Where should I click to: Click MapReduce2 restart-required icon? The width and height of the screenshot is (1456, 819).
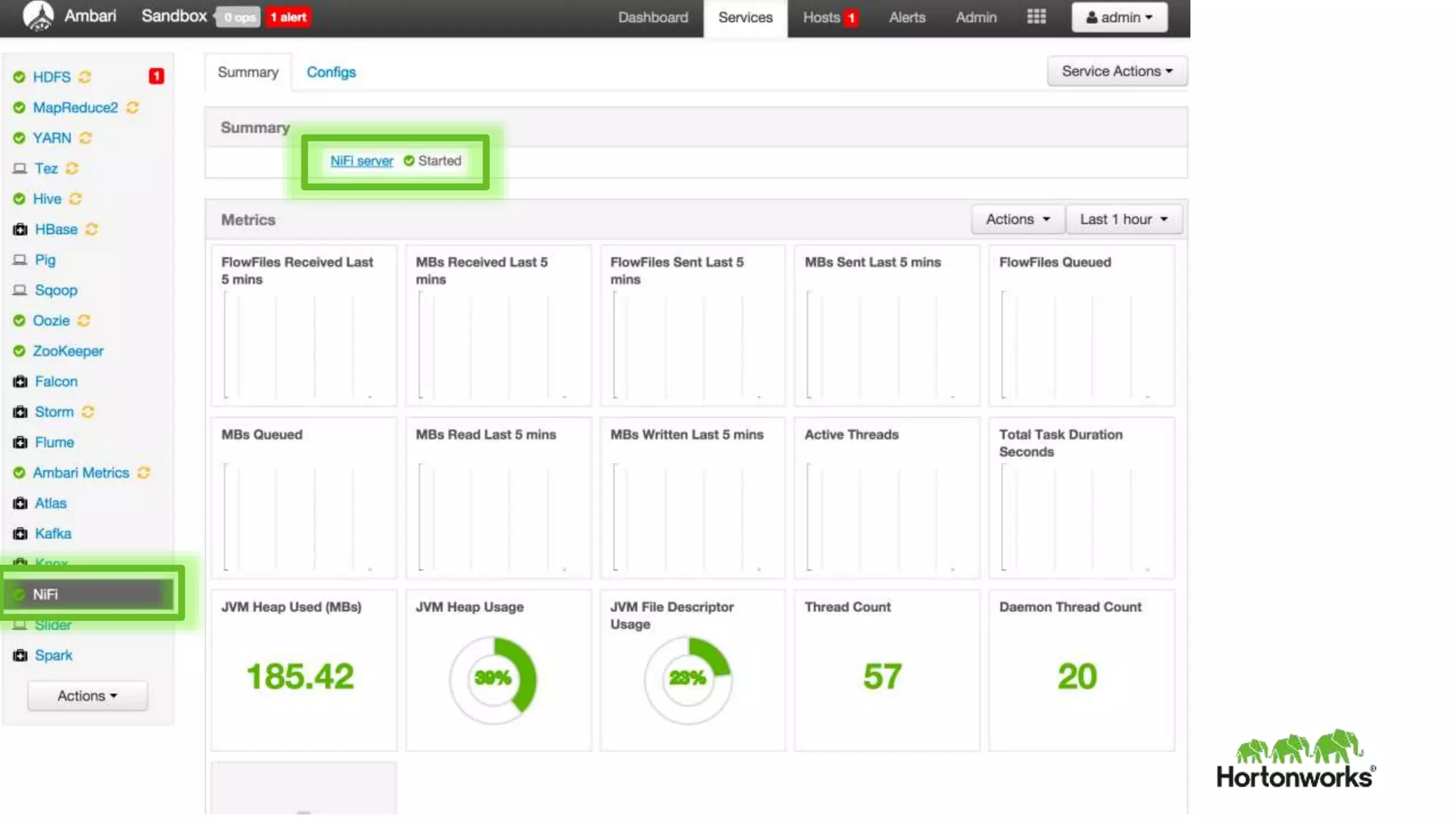132,107
